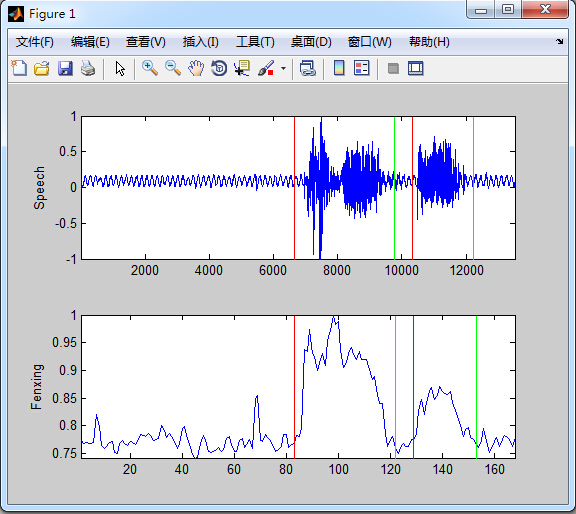576x514 pixels.
Task: Activate the Zoom Out magnifier tool
Action: (173, 68)
